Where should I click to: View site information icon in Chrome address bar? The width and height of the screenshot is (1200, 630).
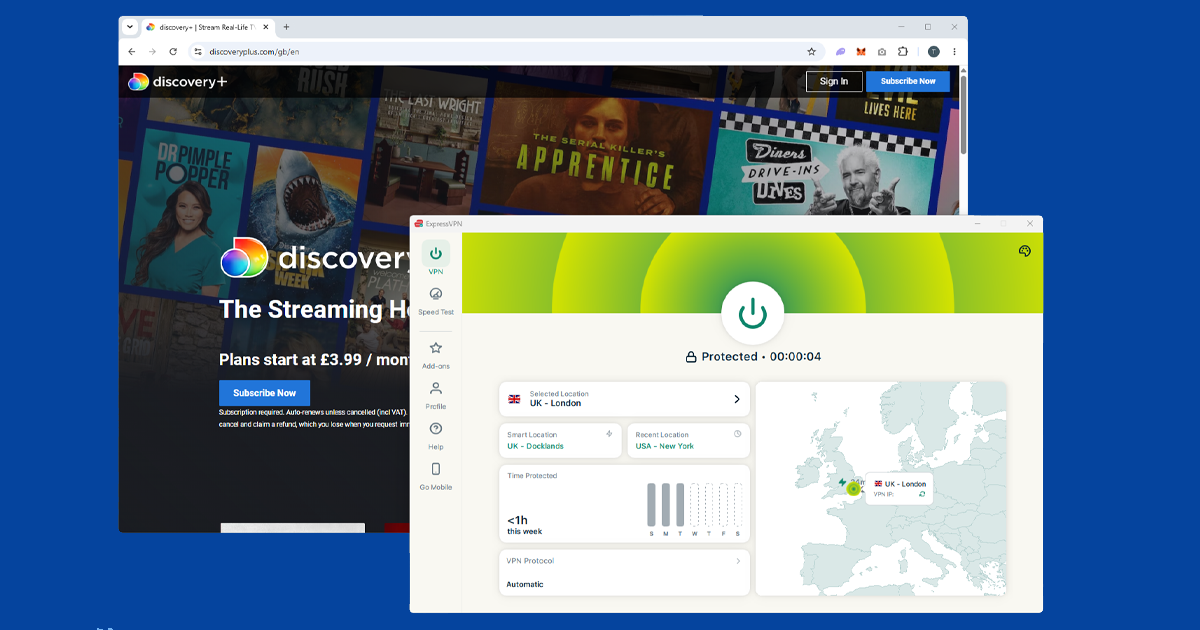click(x=197, y=52)
